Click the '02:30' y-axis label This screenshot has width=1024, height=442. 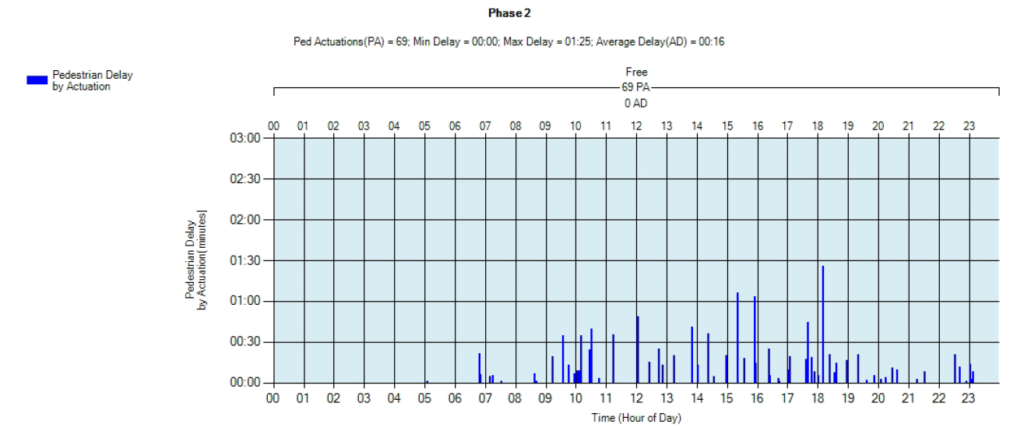(244, 179)
